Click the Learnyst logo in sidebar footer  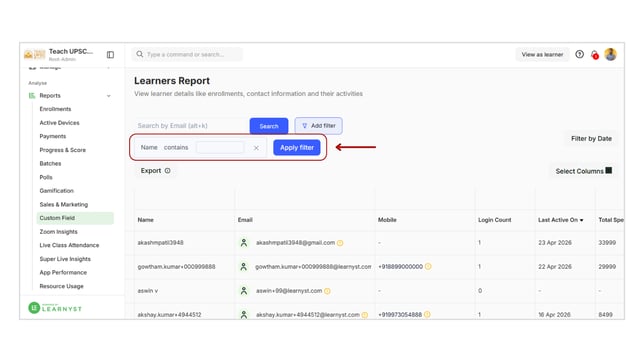click(55, 308)
